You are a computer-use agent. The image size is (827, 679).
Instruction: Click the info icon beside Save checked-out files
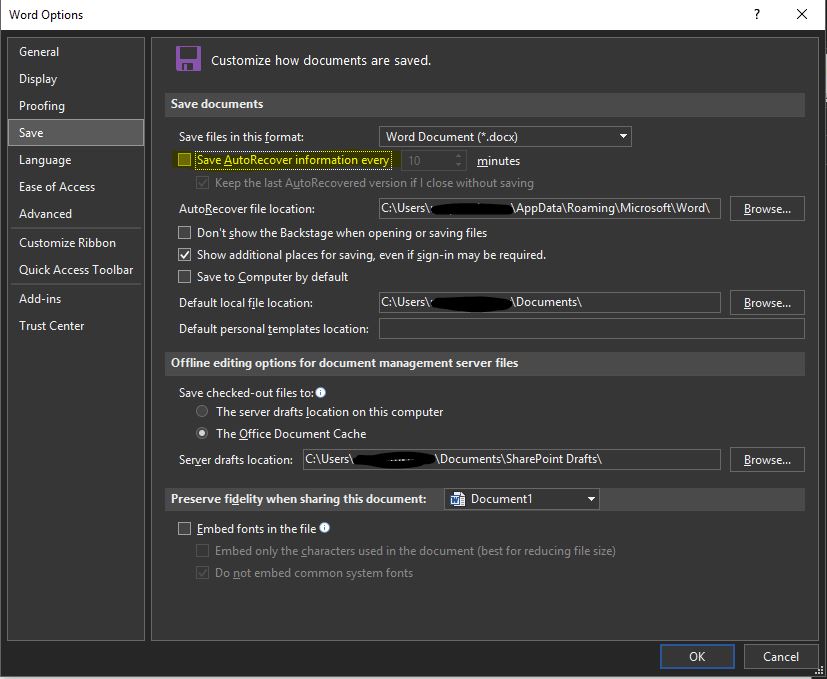coord(319,392)
